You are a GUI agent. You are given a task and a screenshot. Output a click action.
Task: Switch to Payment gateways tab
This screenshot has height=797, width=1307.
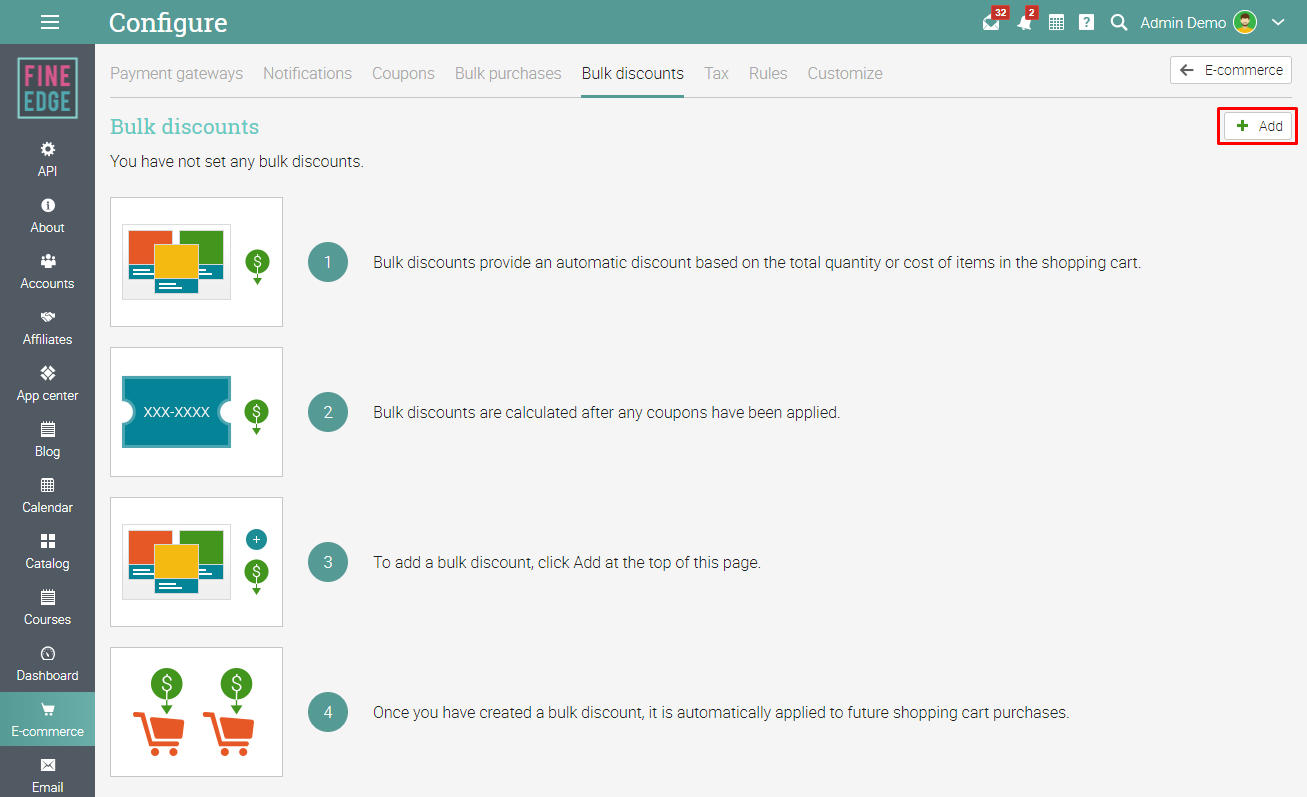(176, 73)
